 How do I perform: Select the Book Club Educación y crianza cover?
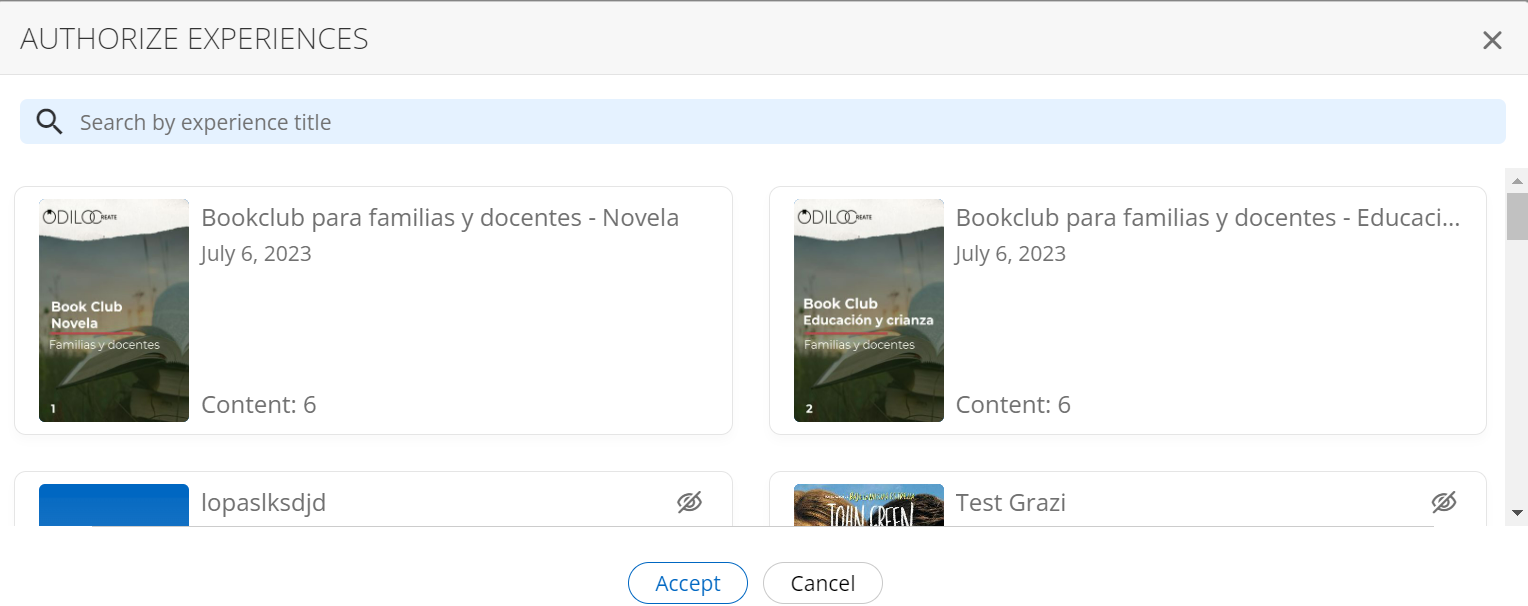(x=869, y=310)
